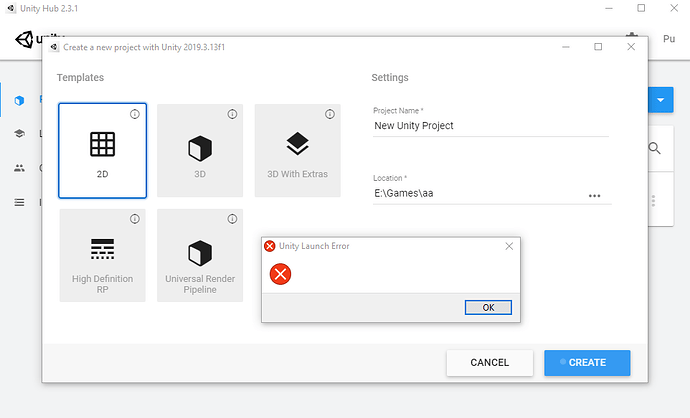Viewport: 690px width, 418px height.
Task: Select the 2D project template
Action: (103, 150)
